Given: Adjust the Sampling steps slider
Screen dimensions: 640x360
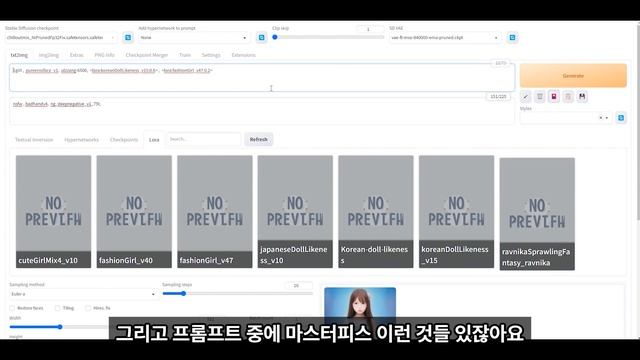Looking at the screenshot, I should 238,293.
